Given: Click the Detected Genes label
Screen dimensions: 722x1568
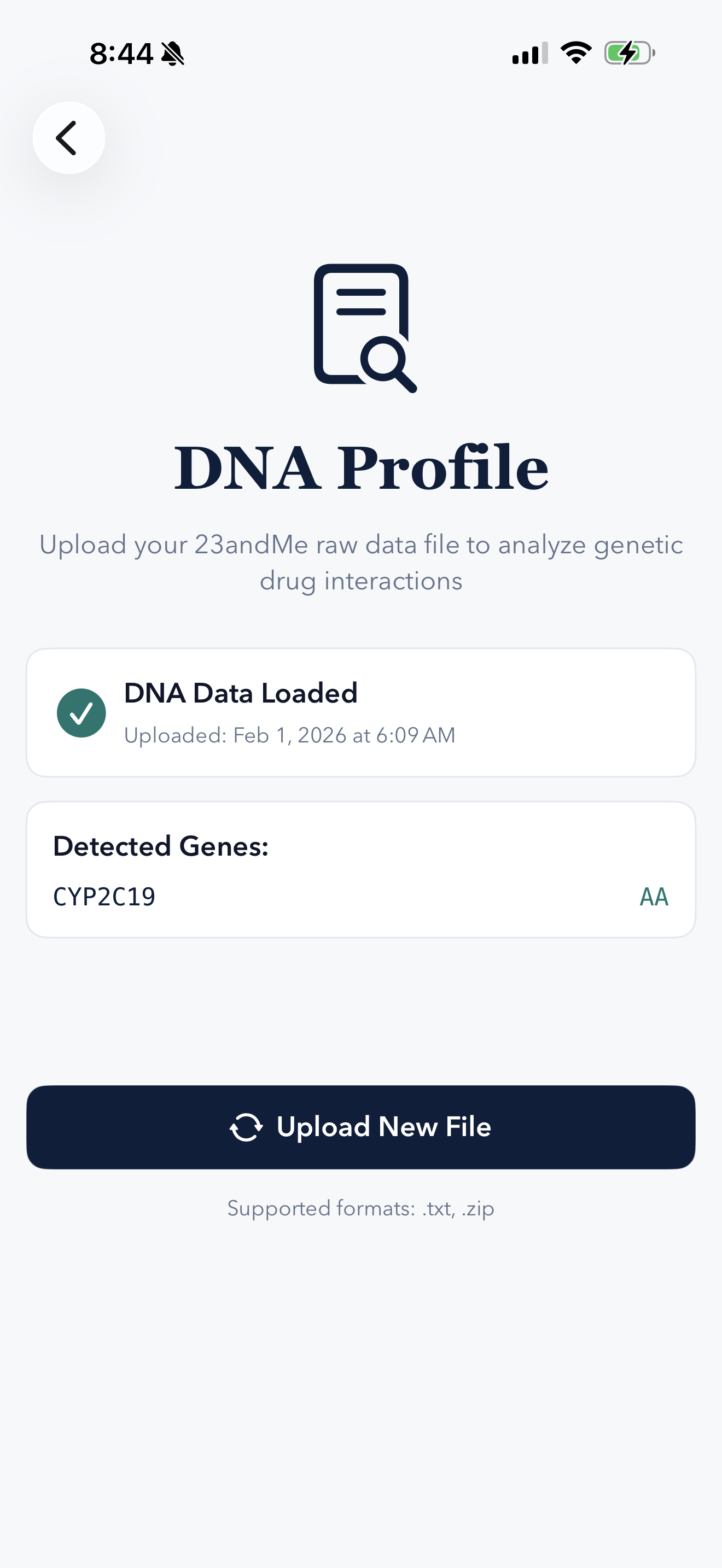Looking at the screenshot, I should 161,846.
